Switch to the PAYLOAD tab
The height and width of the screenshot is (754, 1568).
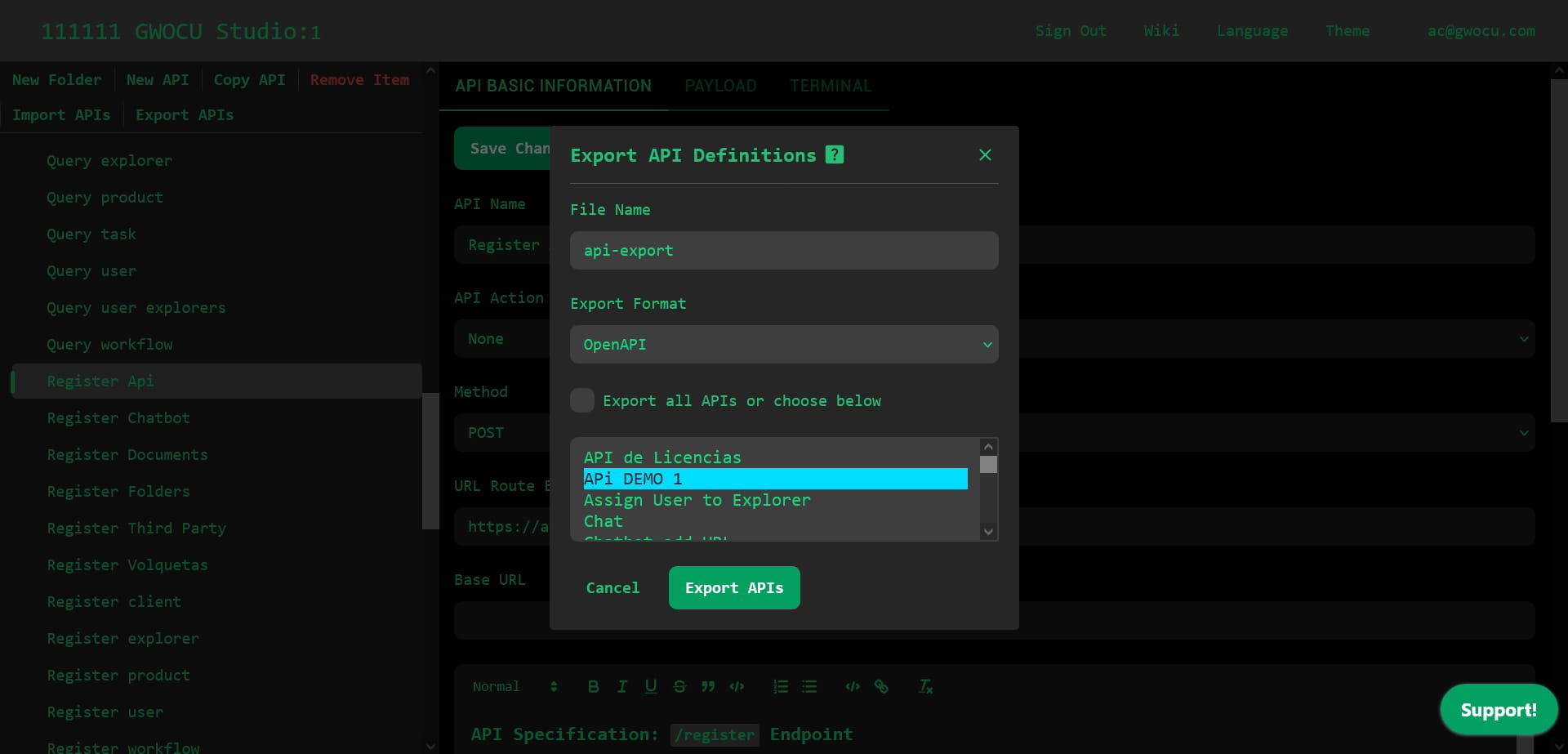tap(720, 86)
